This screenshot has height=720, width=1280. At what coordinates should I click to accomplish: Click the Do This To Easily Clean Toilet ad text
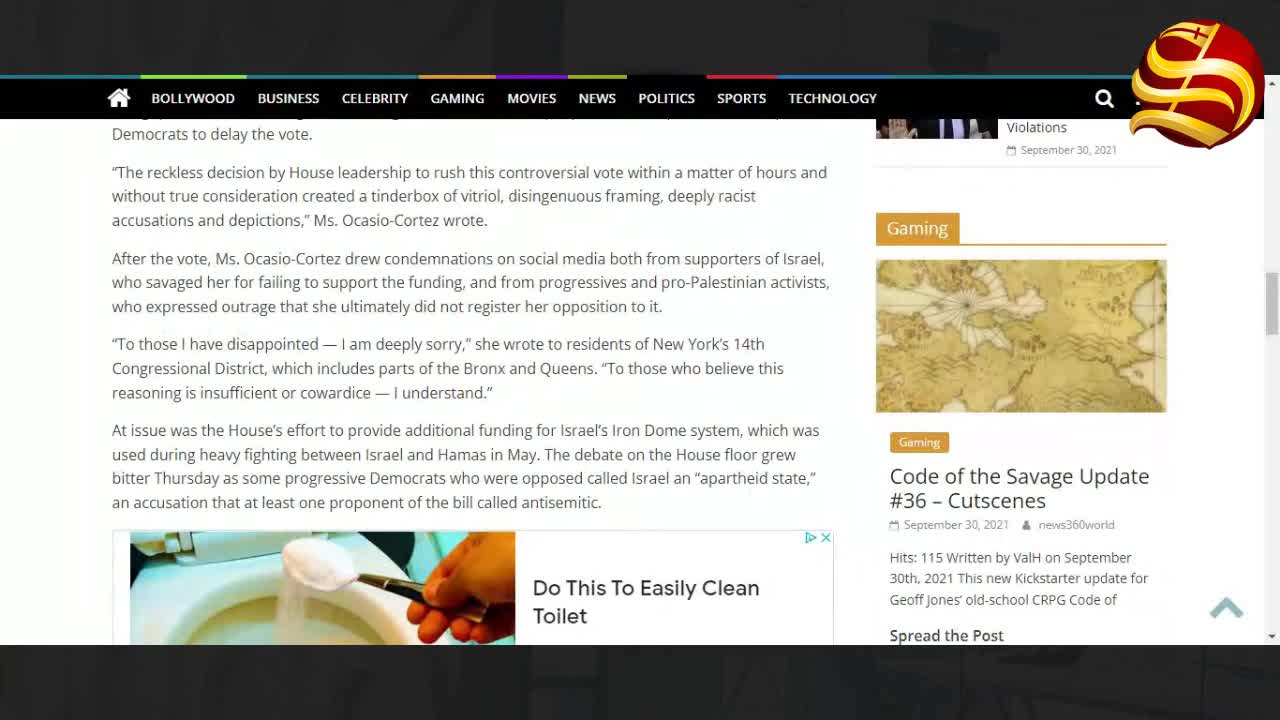coord(646,602)
